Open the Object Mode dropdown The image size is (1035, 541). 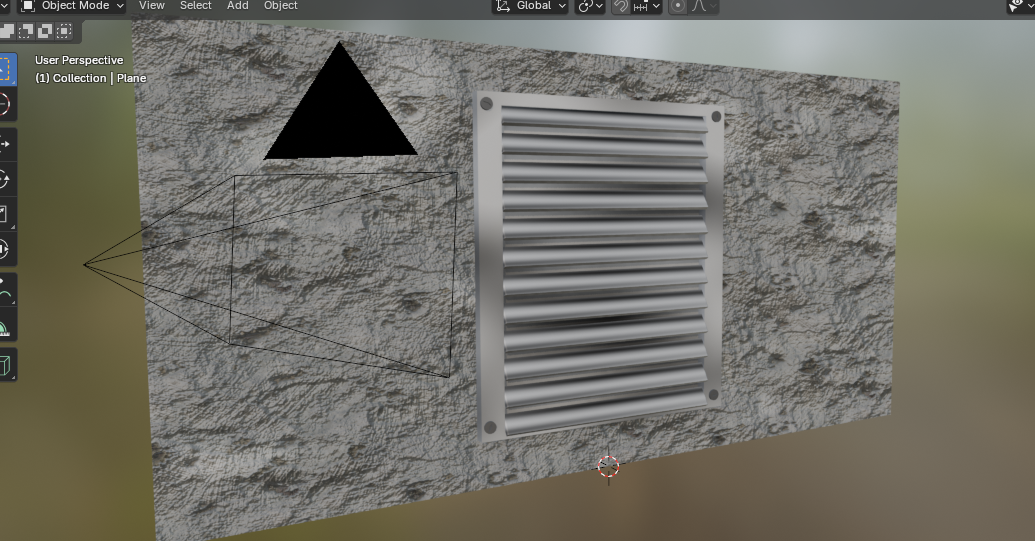pyautogui.click(x=71, y=6)
